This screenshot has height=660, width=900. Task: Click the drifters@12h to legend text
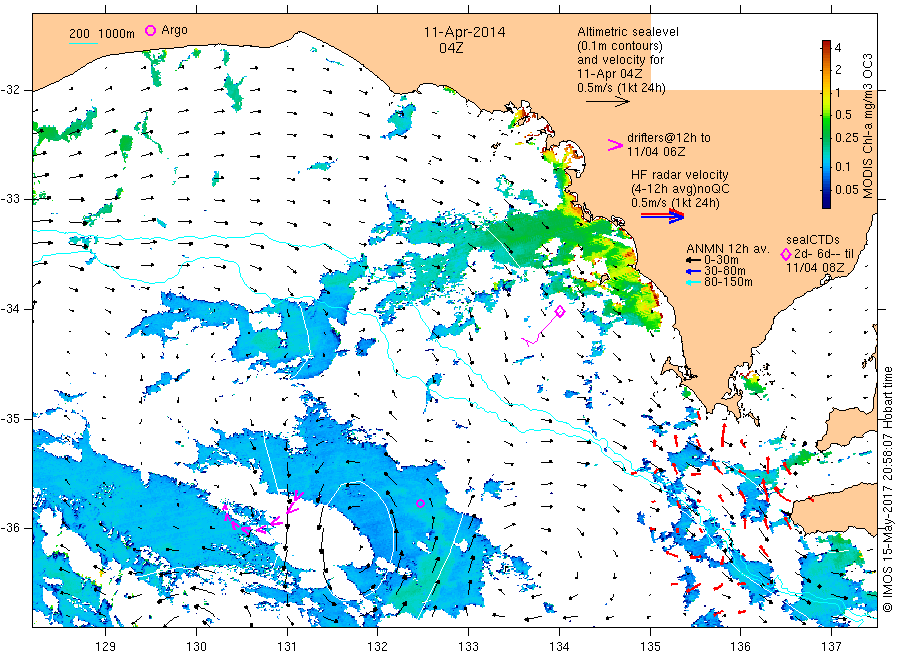tap(669, 138)
